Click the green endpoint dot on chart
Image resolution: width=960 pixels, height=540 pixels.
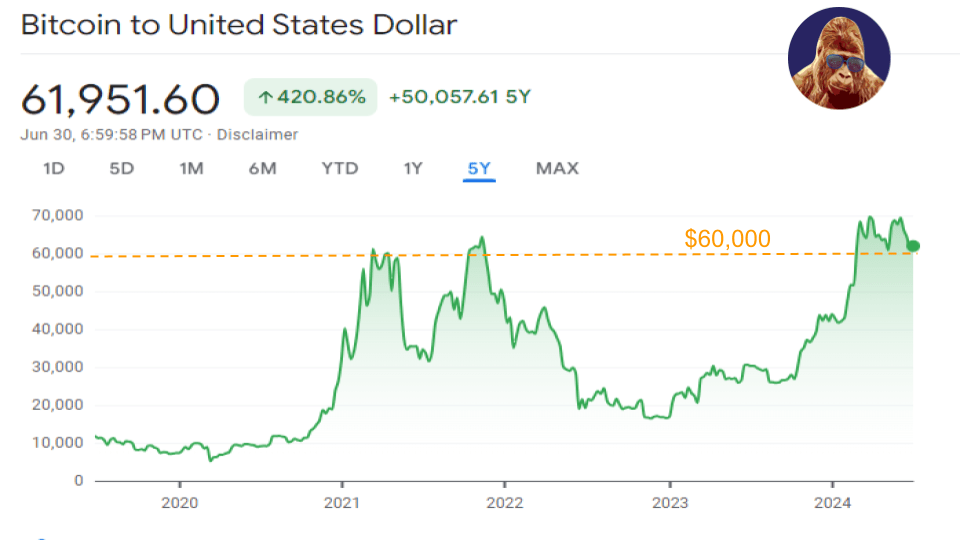coord(913,246)
